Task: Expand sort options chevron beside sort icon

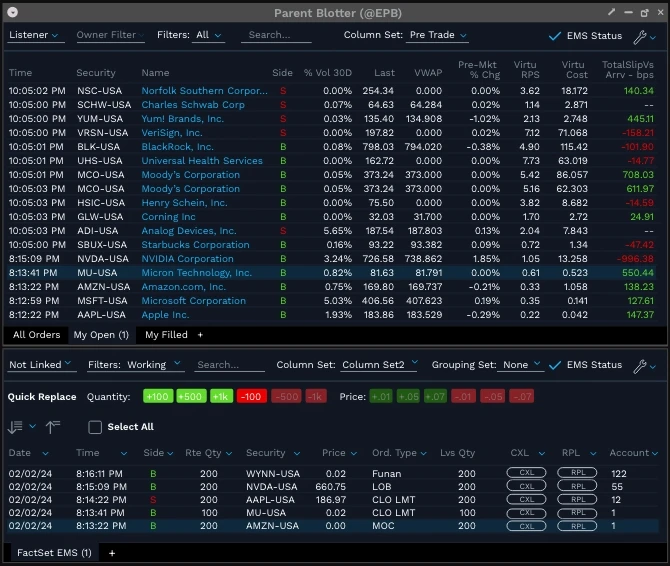Action: (x=32, y=426)
